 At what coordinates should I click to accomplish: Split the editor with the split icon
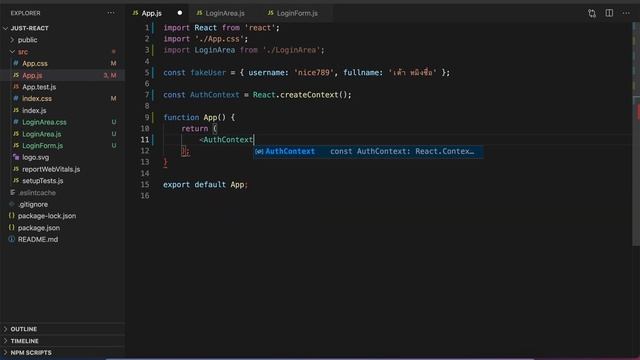[609, 13]
